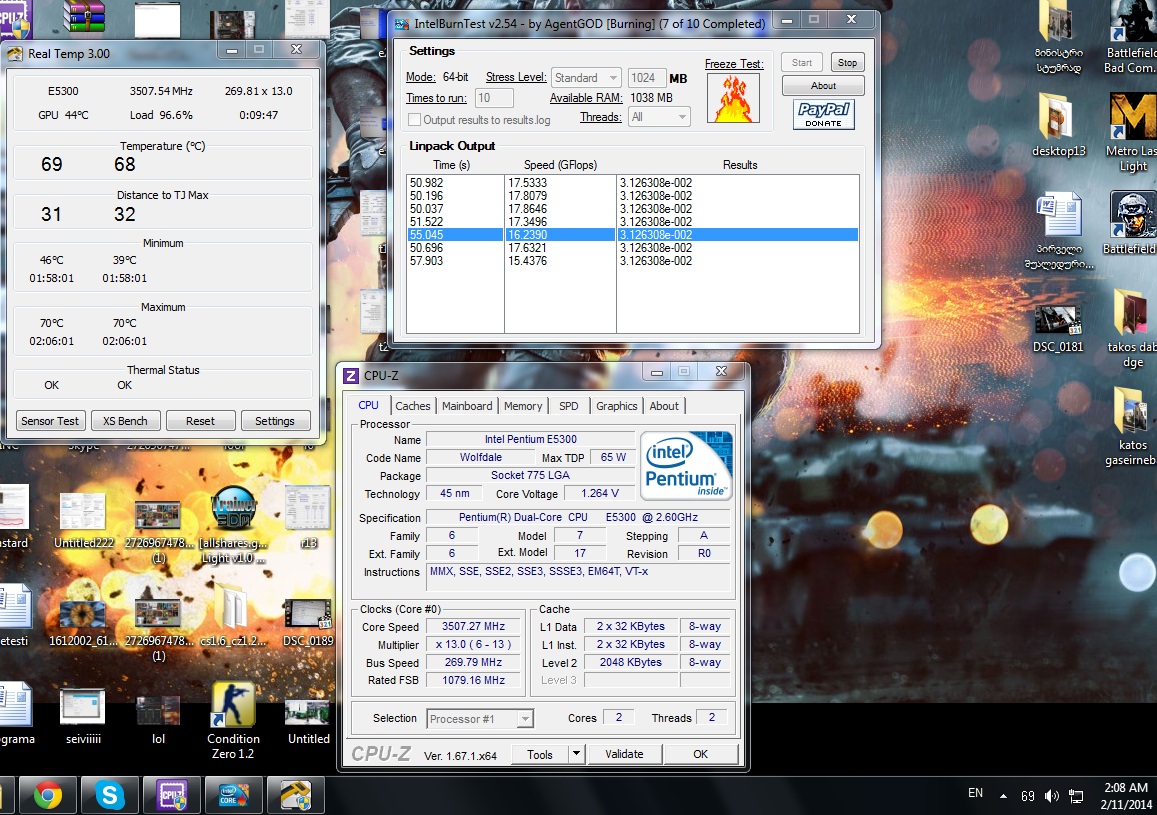Switch to the Mainboard tab in CPU-Z
This screenshot has height=815, width=1157.
point(467,406)
